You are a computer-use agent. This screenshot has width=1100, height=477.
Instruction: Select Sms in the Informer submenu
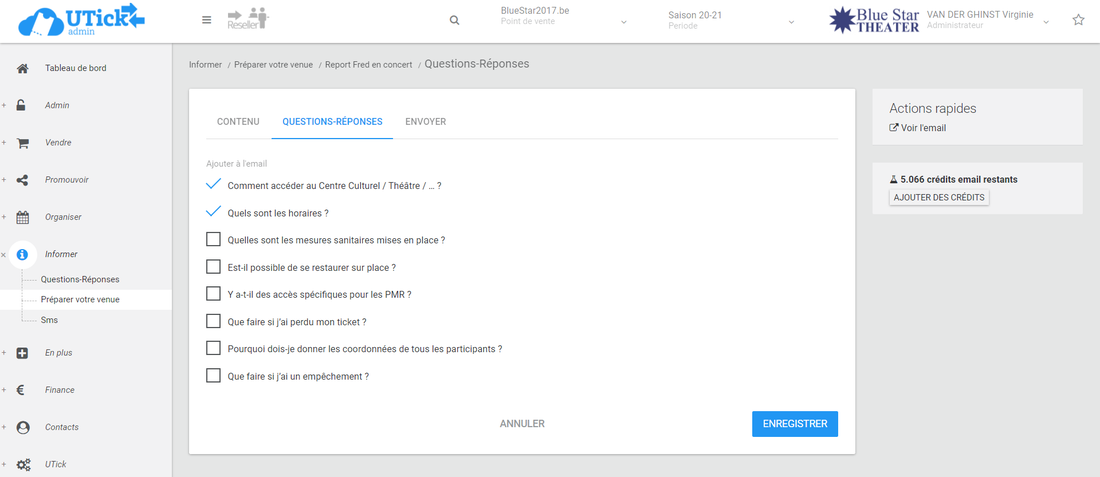click(x=49, y=320)
